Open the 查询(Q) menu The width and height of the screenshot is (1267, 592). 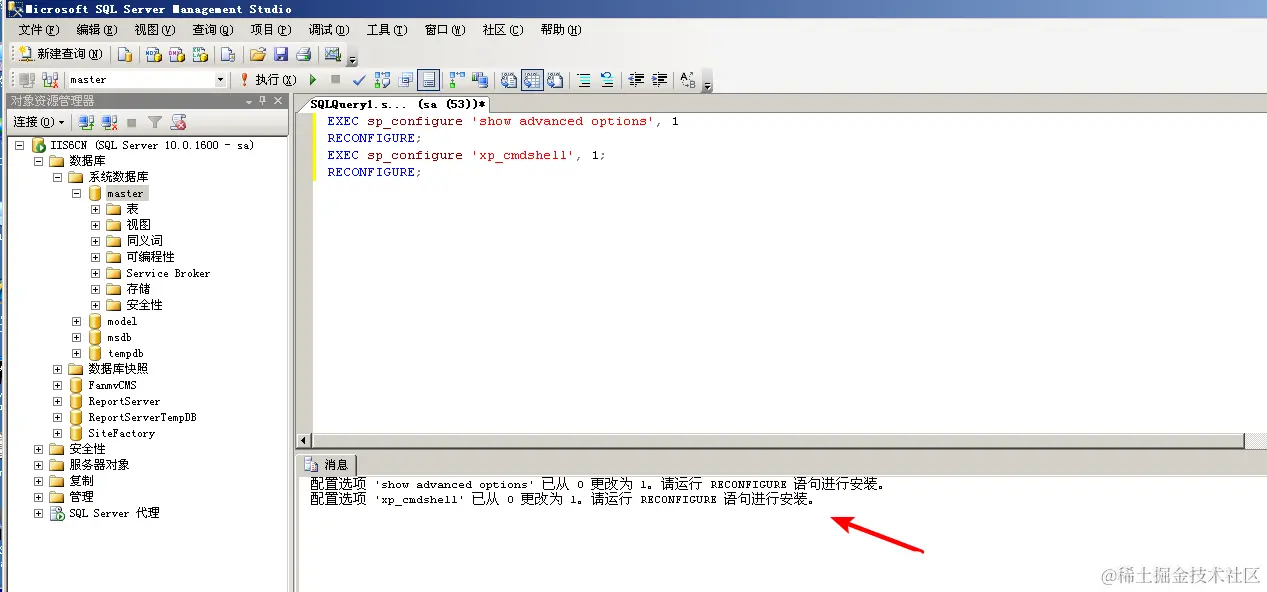tap(213, 30)
